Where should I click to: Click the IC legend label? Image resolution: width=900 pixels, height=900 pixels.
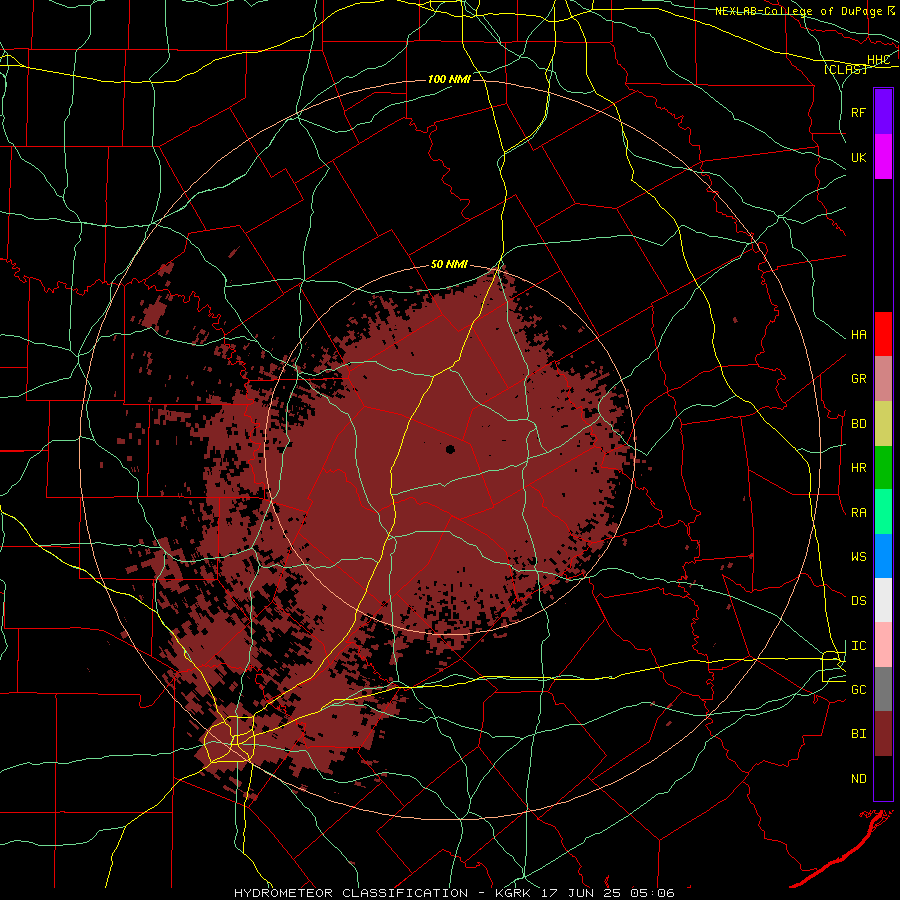[858, 646]
